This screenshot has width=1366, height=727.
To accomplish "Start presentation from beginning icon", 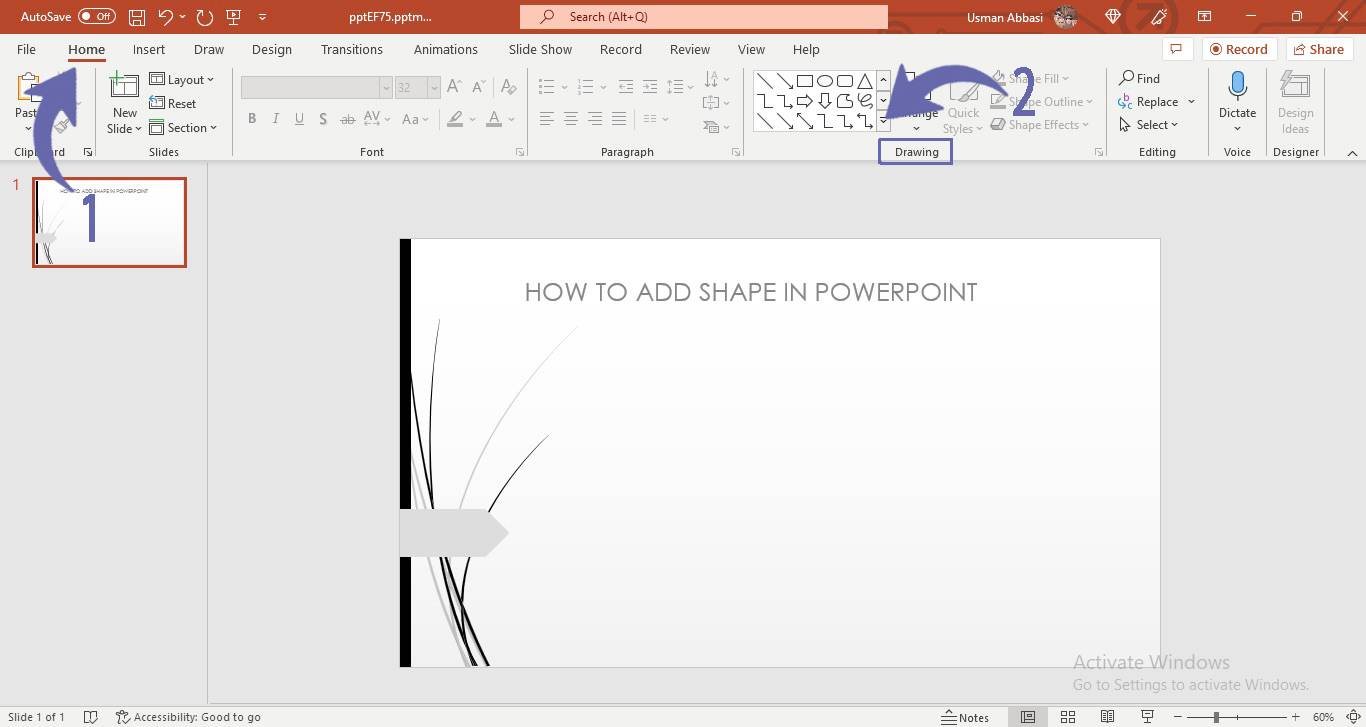I will pyautogui.click(x=234, y=17).
